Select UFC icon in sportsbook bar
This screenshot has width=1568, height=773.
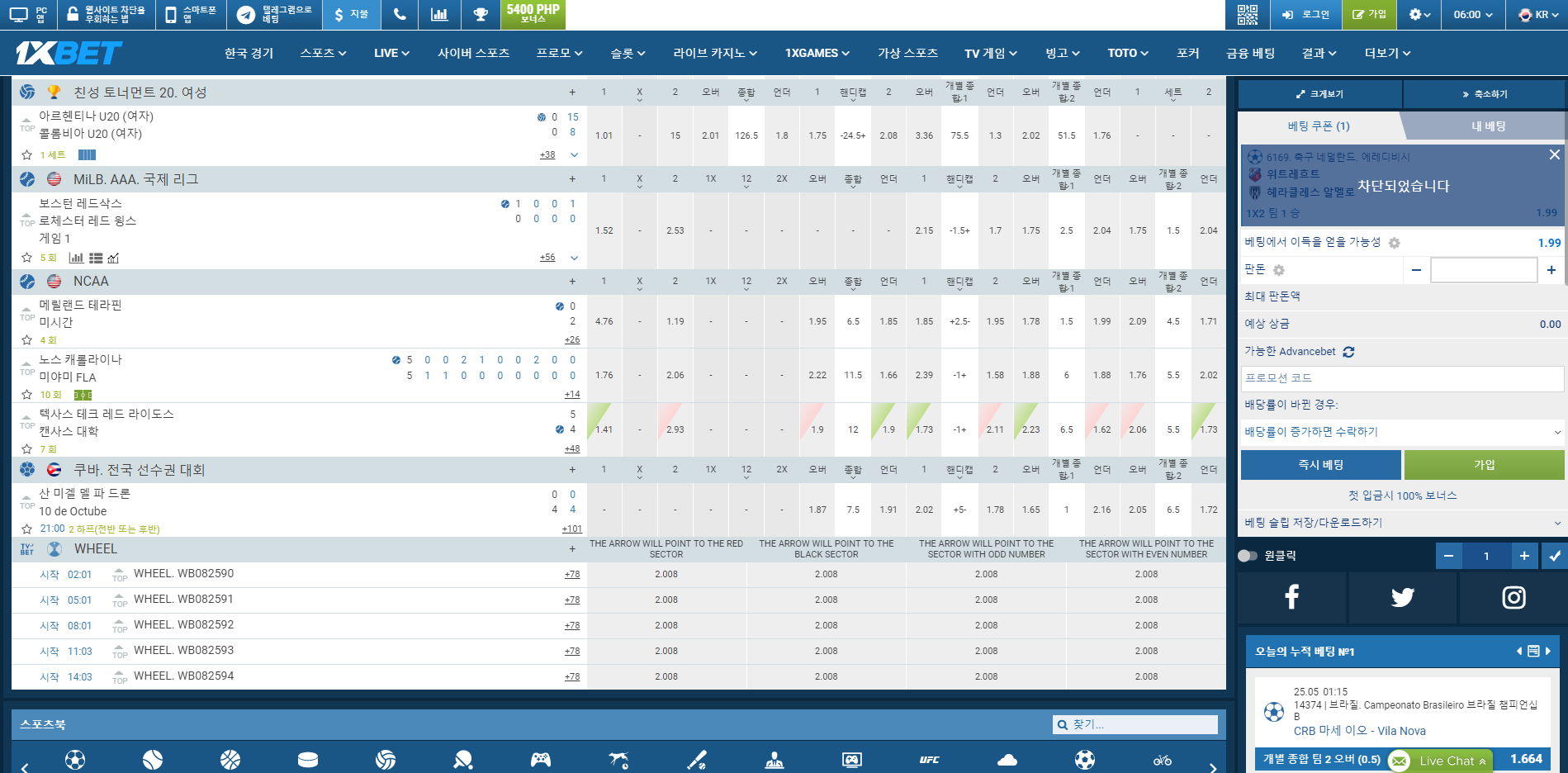(930, 760)
